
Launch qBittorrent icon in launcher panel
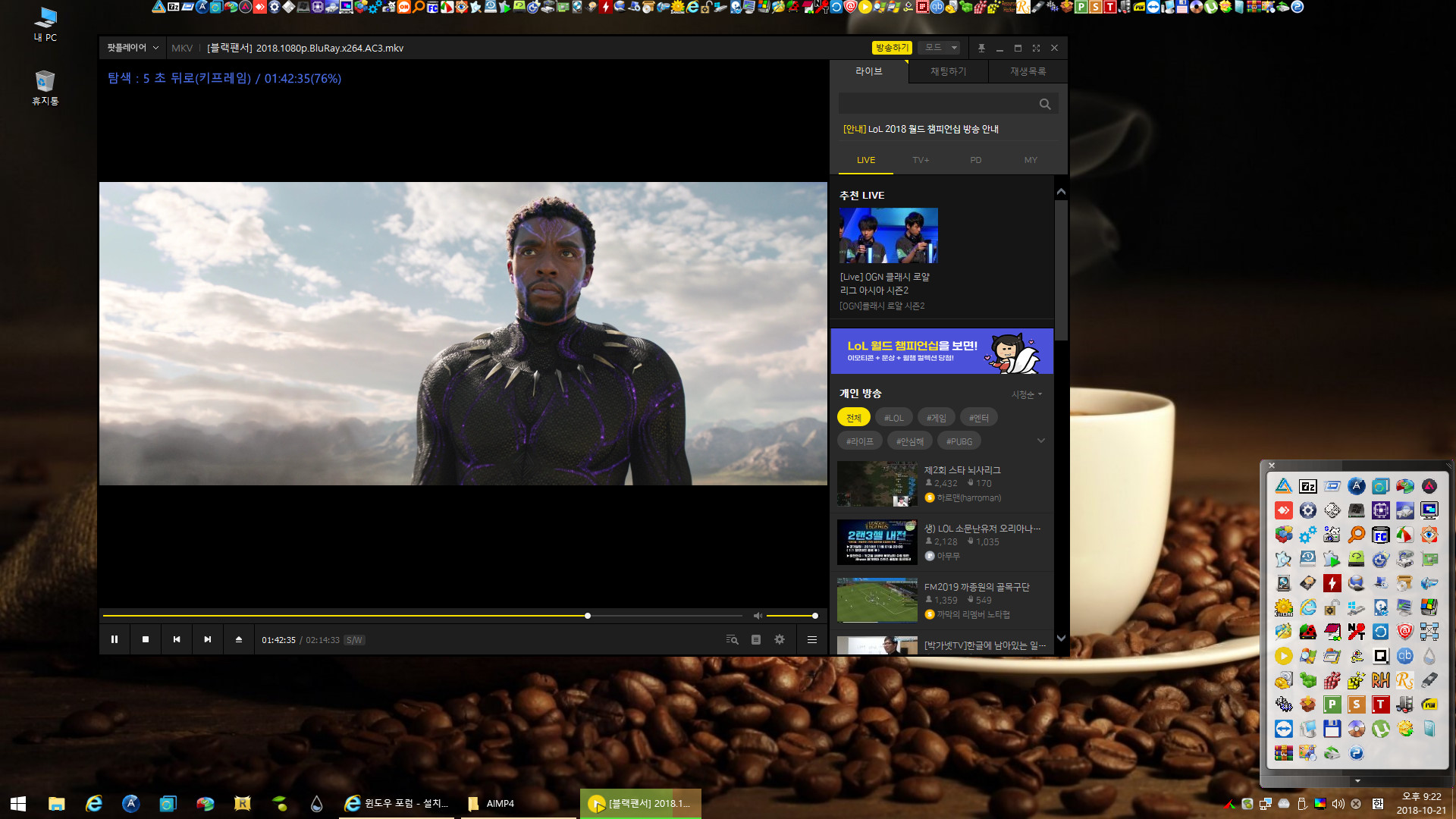(x=1405, y=656)
